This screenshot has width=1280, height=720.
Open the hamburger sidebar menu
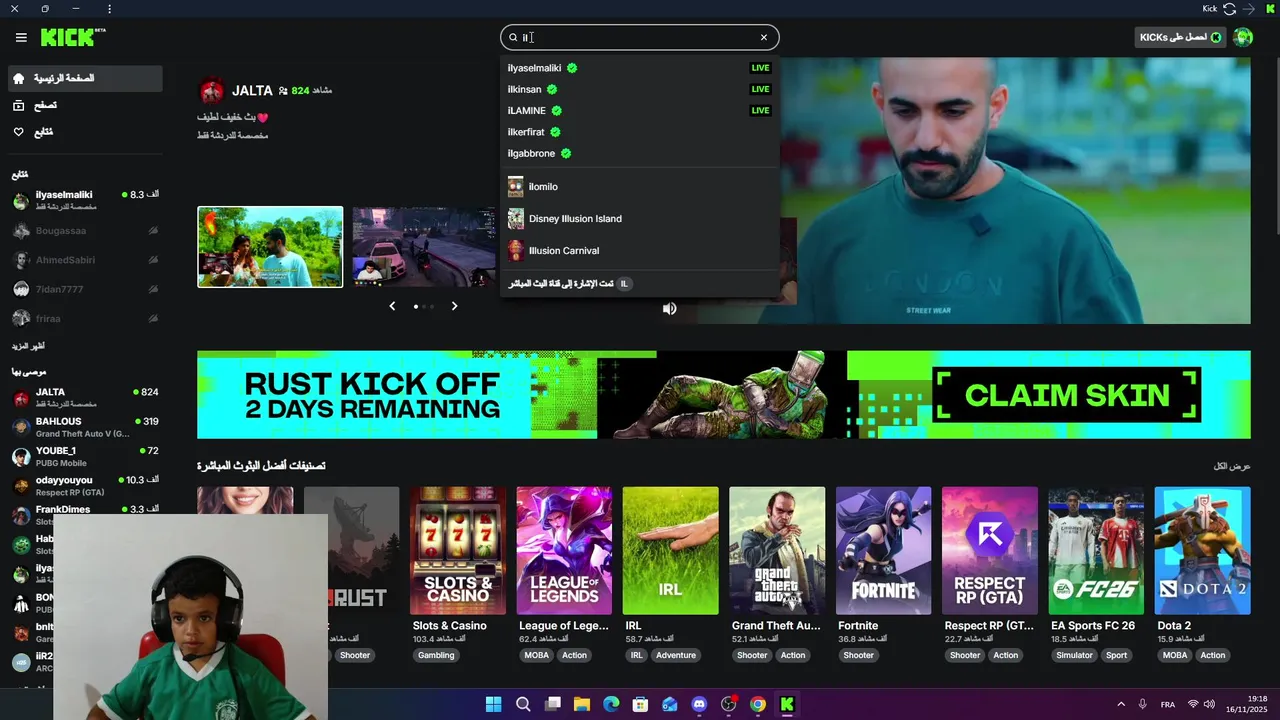(x=21, y=37)
